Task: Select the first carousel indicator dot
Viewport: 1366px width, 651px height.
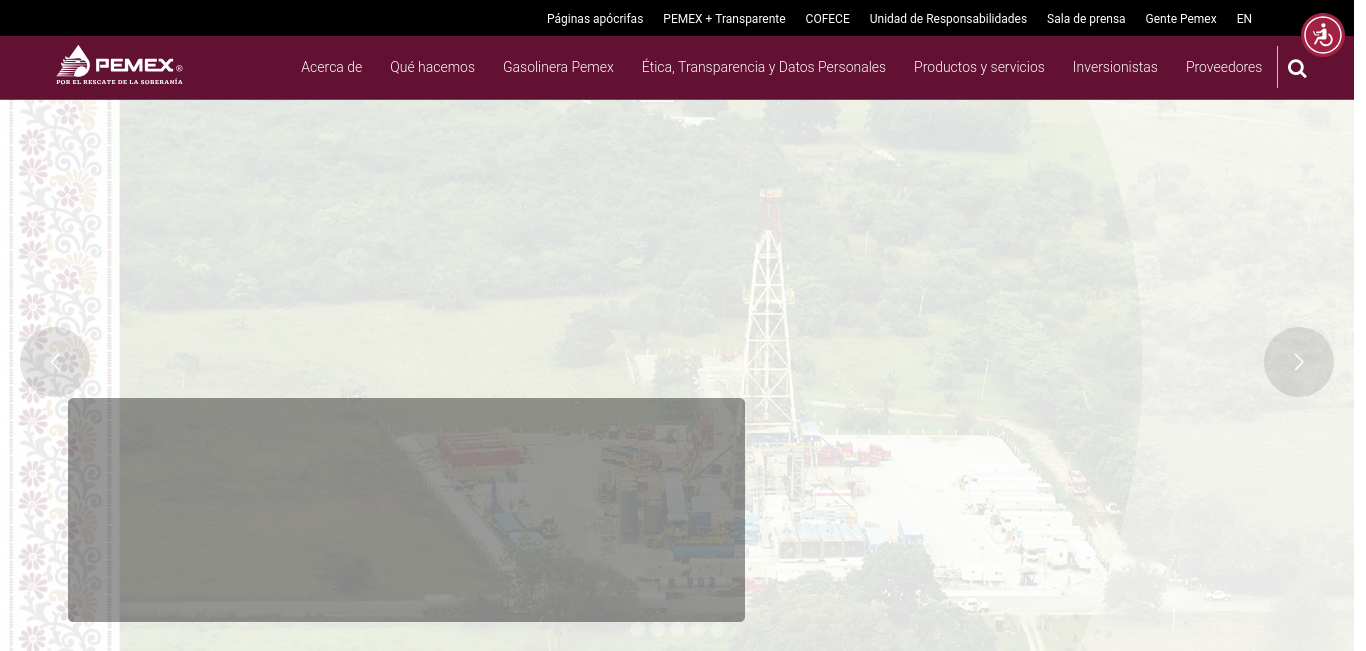Action: (637, 630)
